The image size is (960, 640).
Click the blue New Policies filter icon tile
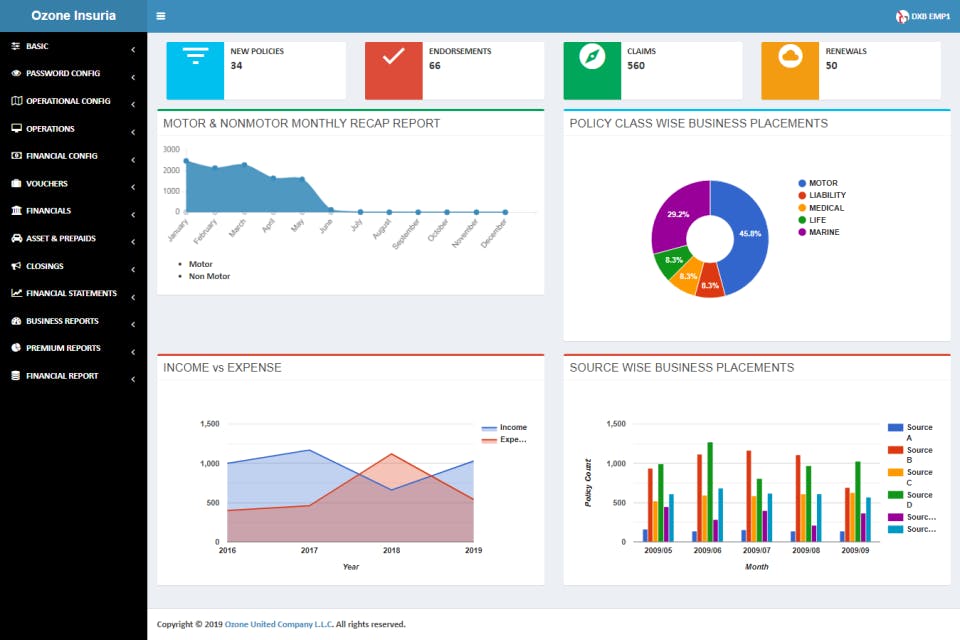[195, 70]
